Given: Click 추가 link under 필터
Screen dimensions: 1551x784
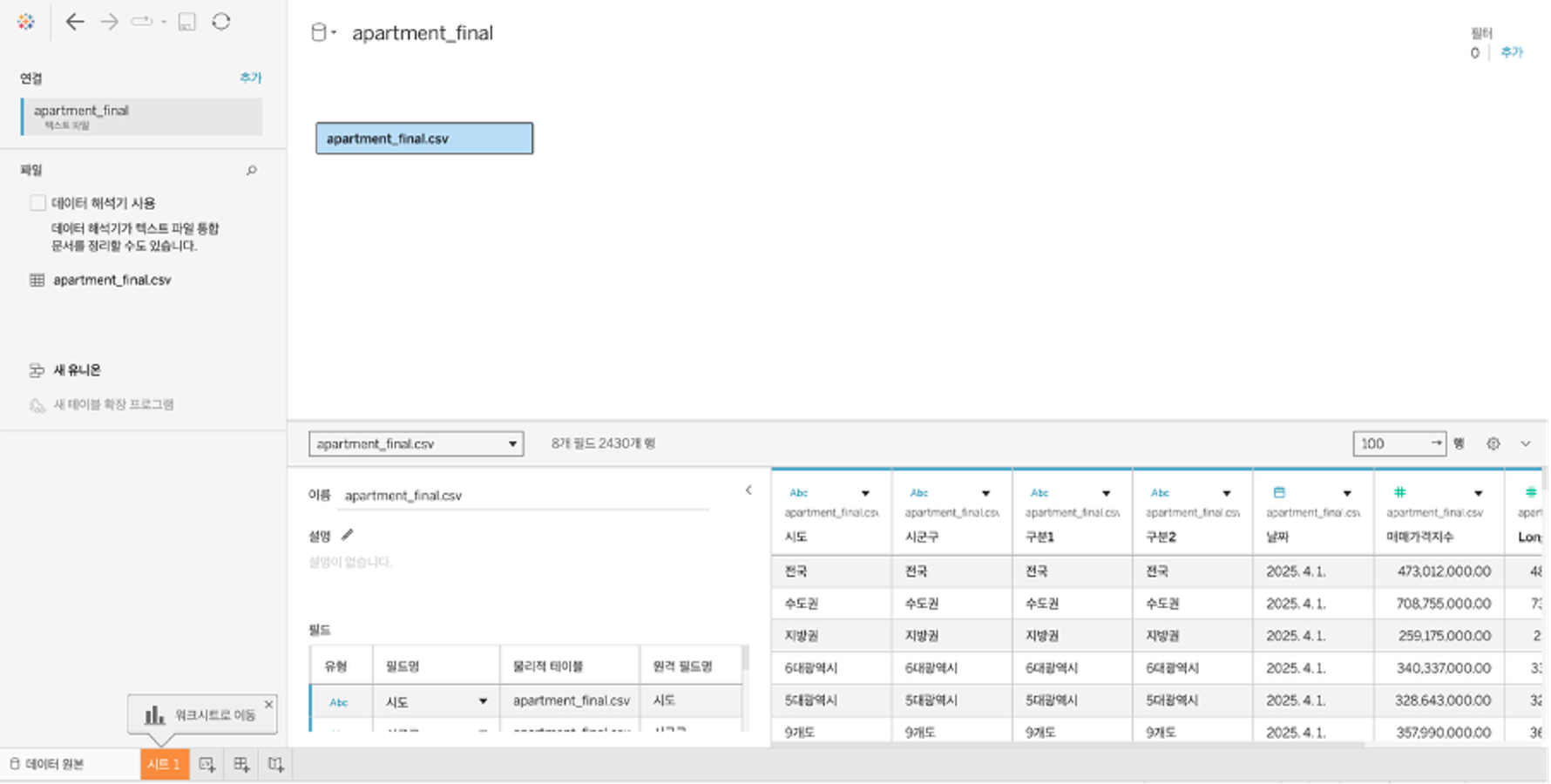Looking at the screenshot, I should (x=1512, y=52).
